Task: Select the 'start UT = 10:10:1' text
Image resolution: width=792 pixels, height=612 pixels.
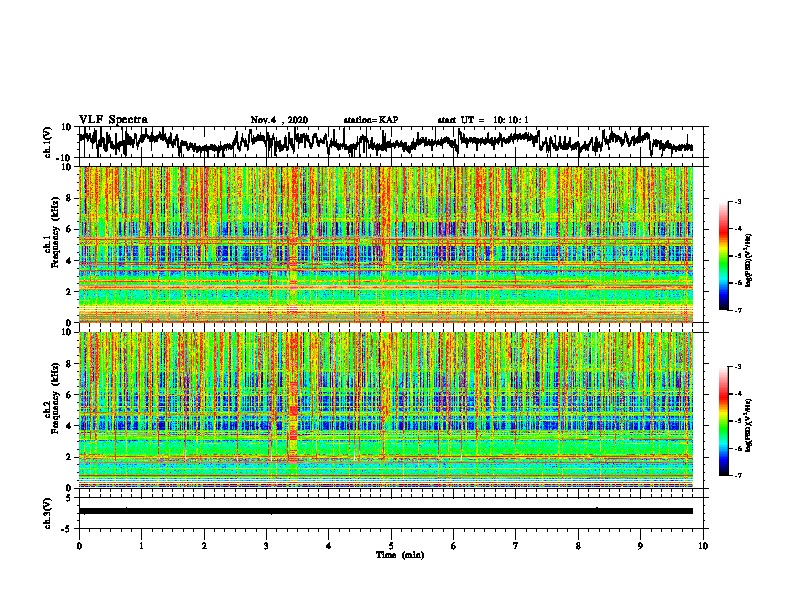Action: tap(483, 120)
